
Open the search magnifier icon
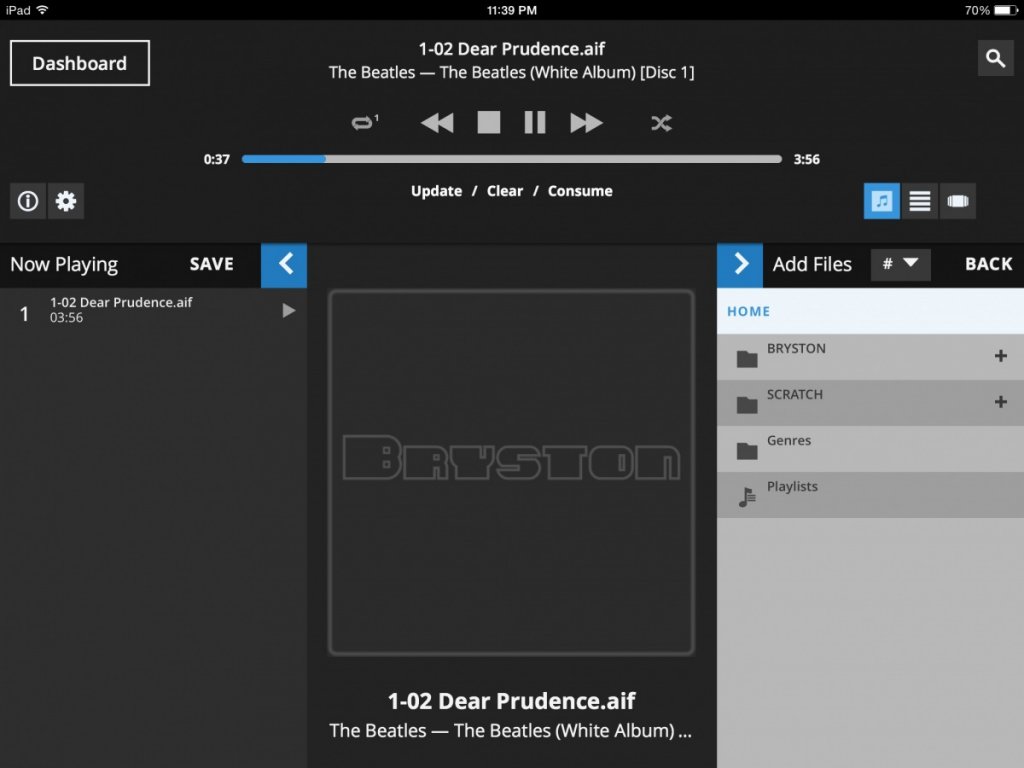click(995, 59)
